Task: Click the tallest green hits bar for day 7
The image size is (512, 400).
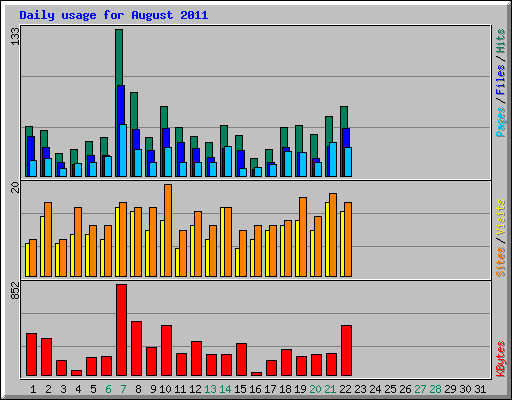Action: point(119,57)
